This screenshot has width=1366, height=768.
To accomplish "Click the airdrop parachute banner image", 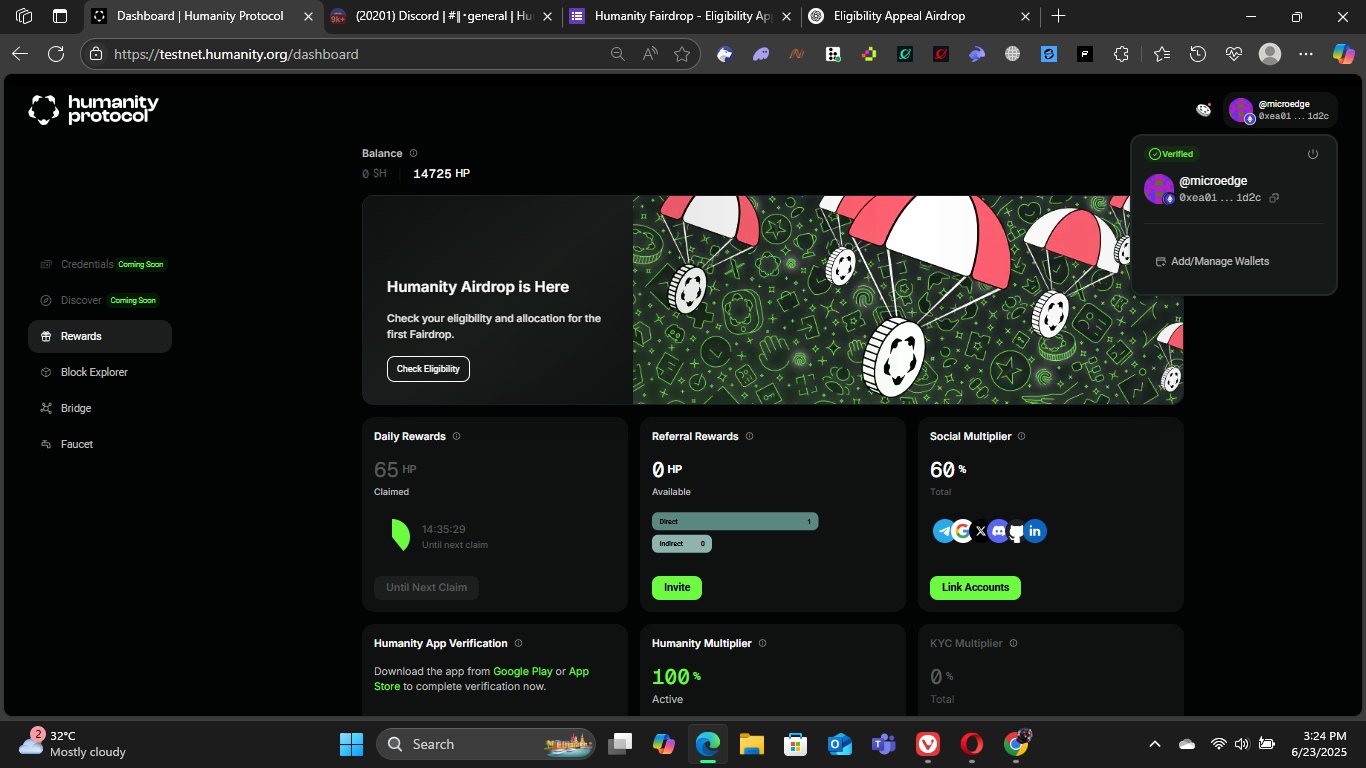I will point(908,300).
